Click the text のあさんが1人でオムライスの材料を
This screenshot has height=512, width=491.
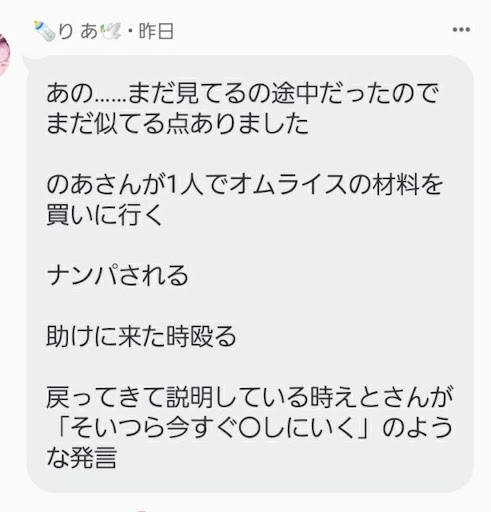245,184
